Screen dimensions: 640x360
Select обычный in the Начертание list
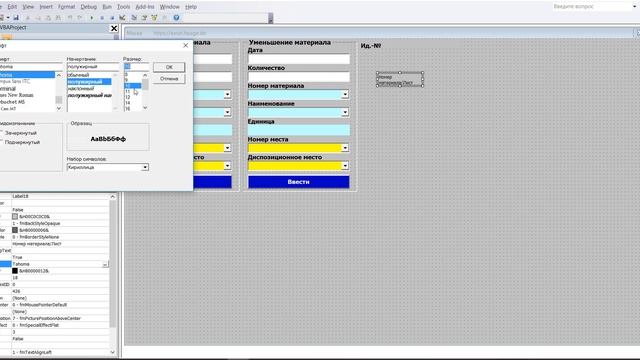tap(78, 75)
